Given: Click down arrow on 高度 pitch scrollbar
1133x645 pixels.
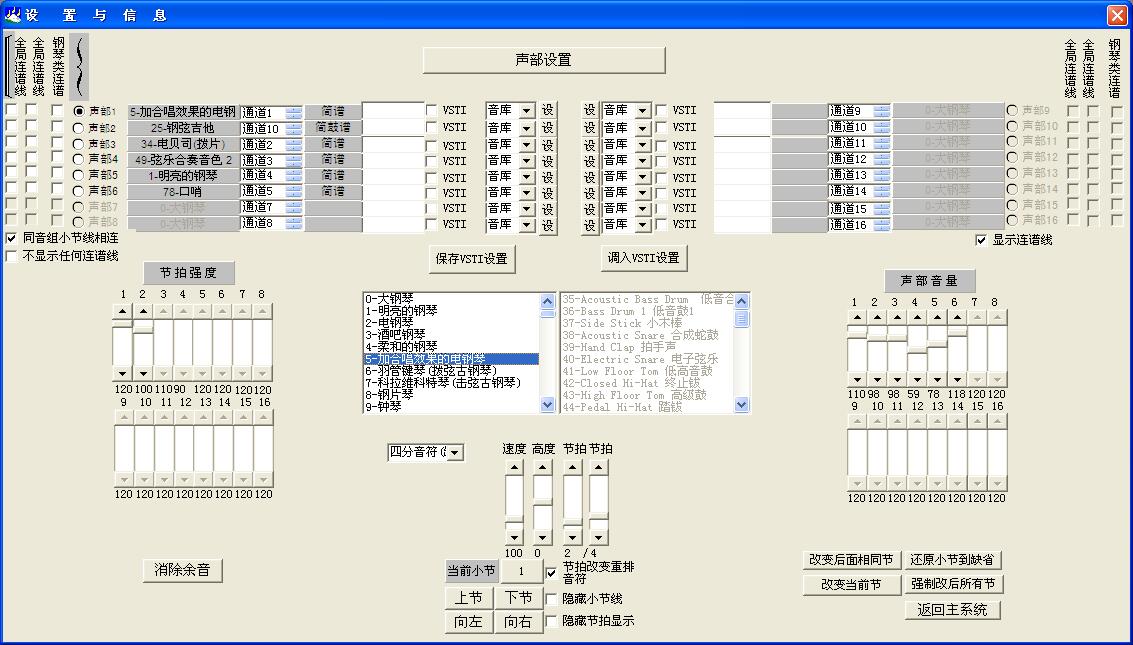Looking at the screenshot, I should point(542,539).
